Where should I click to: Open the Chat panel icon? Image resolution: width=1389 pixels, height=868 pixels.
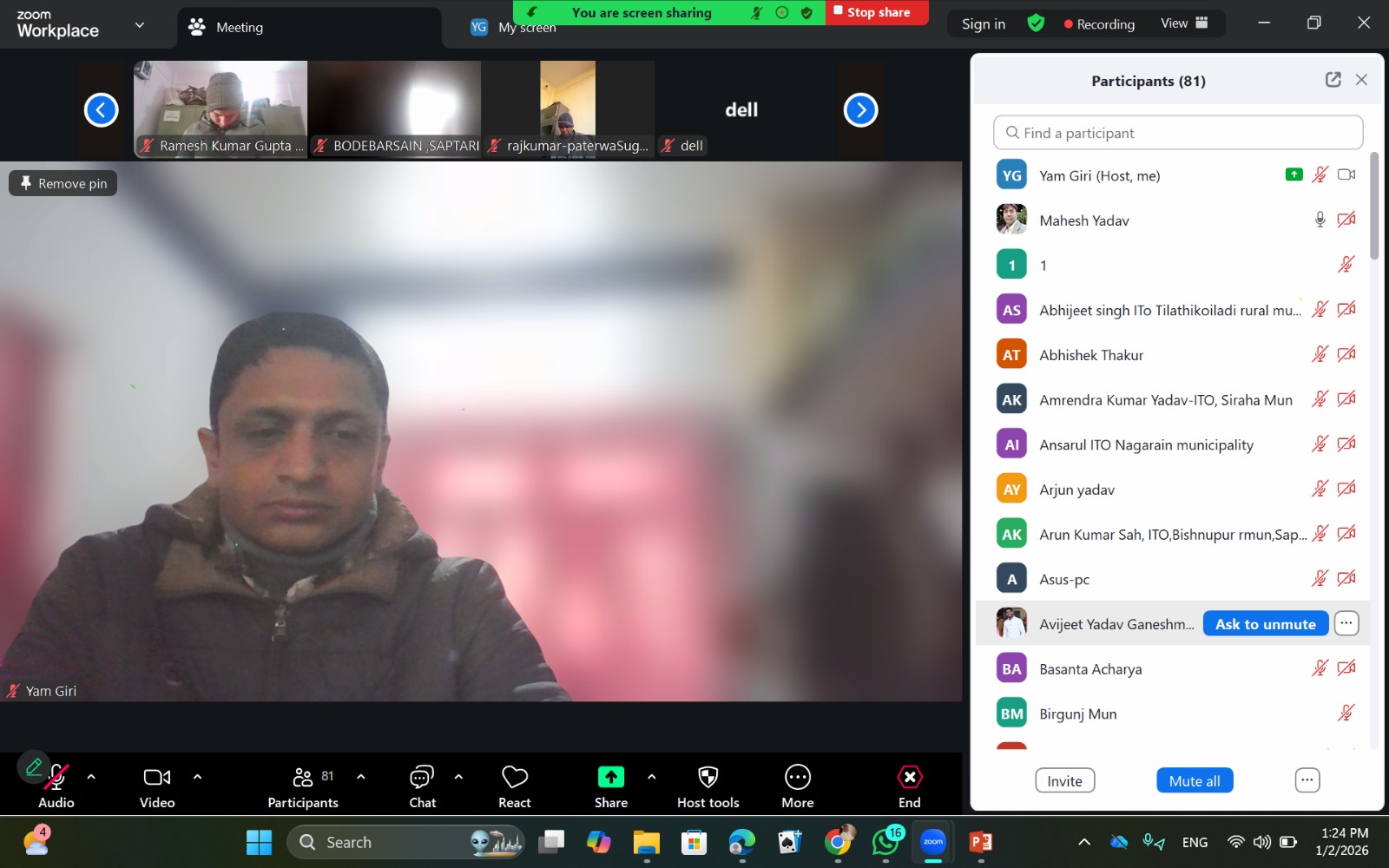[422, 777]
